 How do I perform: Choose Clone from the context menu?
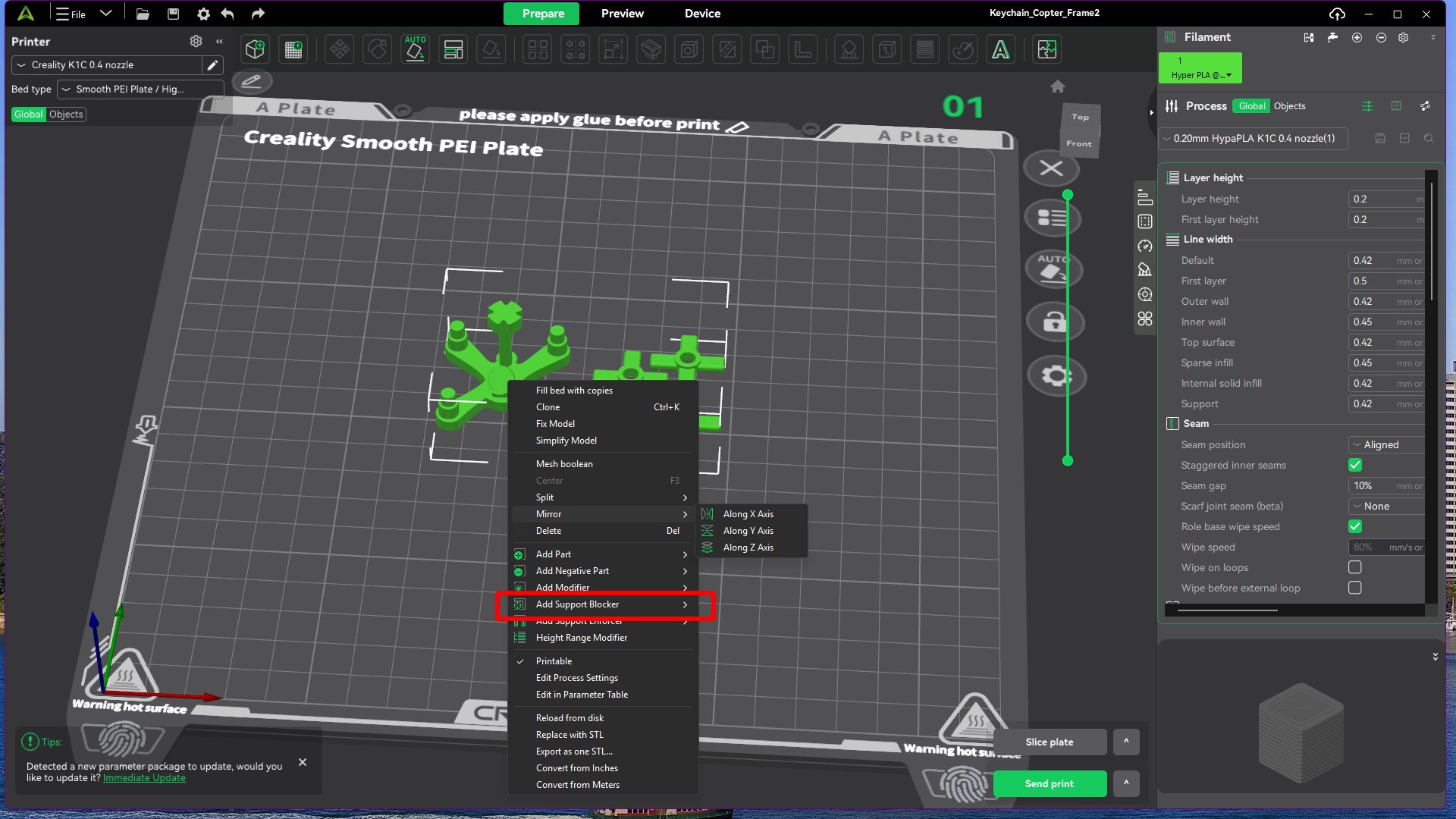click(x=603, y=407)
